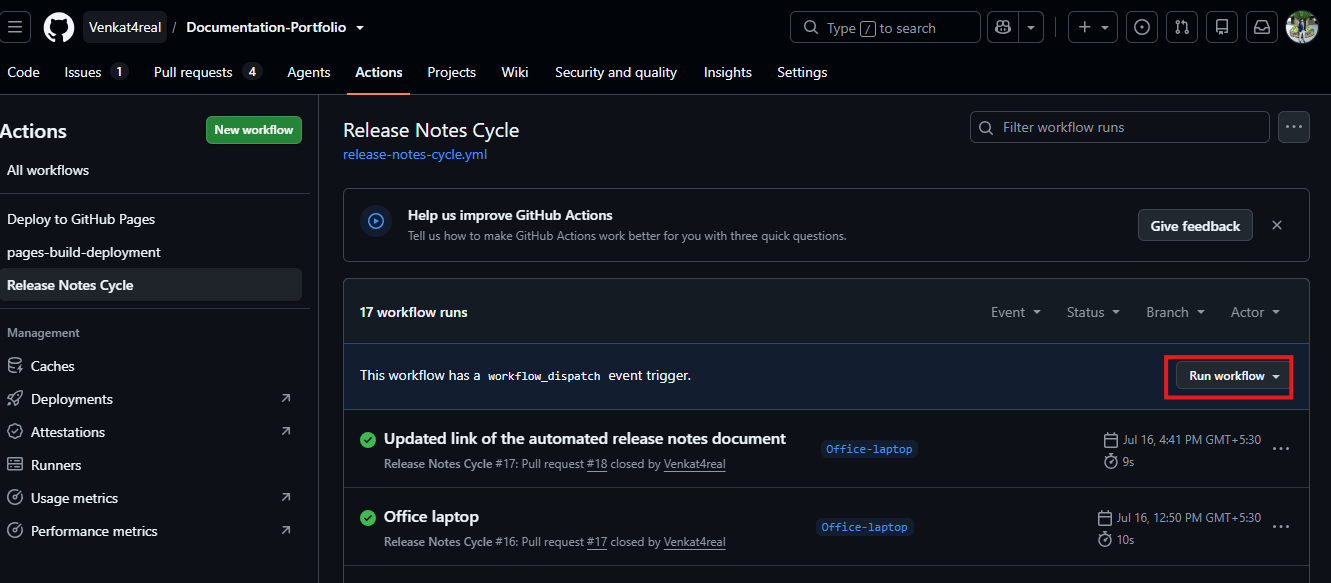1331x583 pixels.
Task: Switch to the Code tab
Action: (x=23, y=72)
